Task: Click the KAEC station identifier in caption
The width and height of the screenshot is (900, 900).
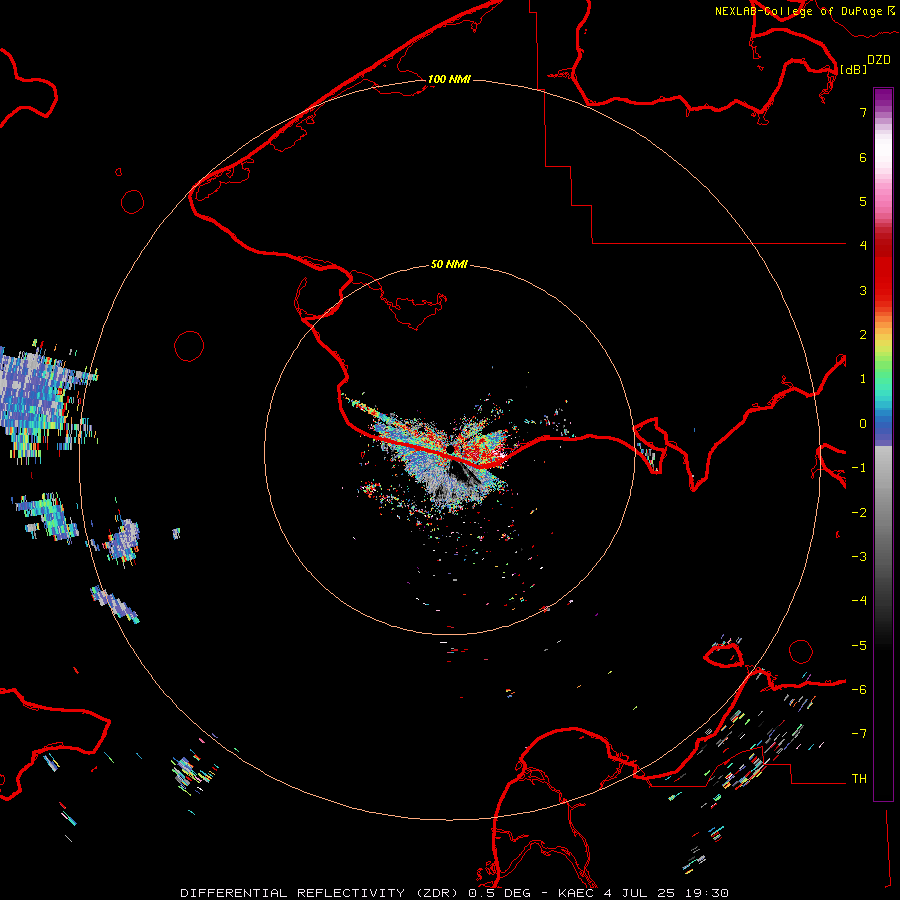Action: (577, 893)
